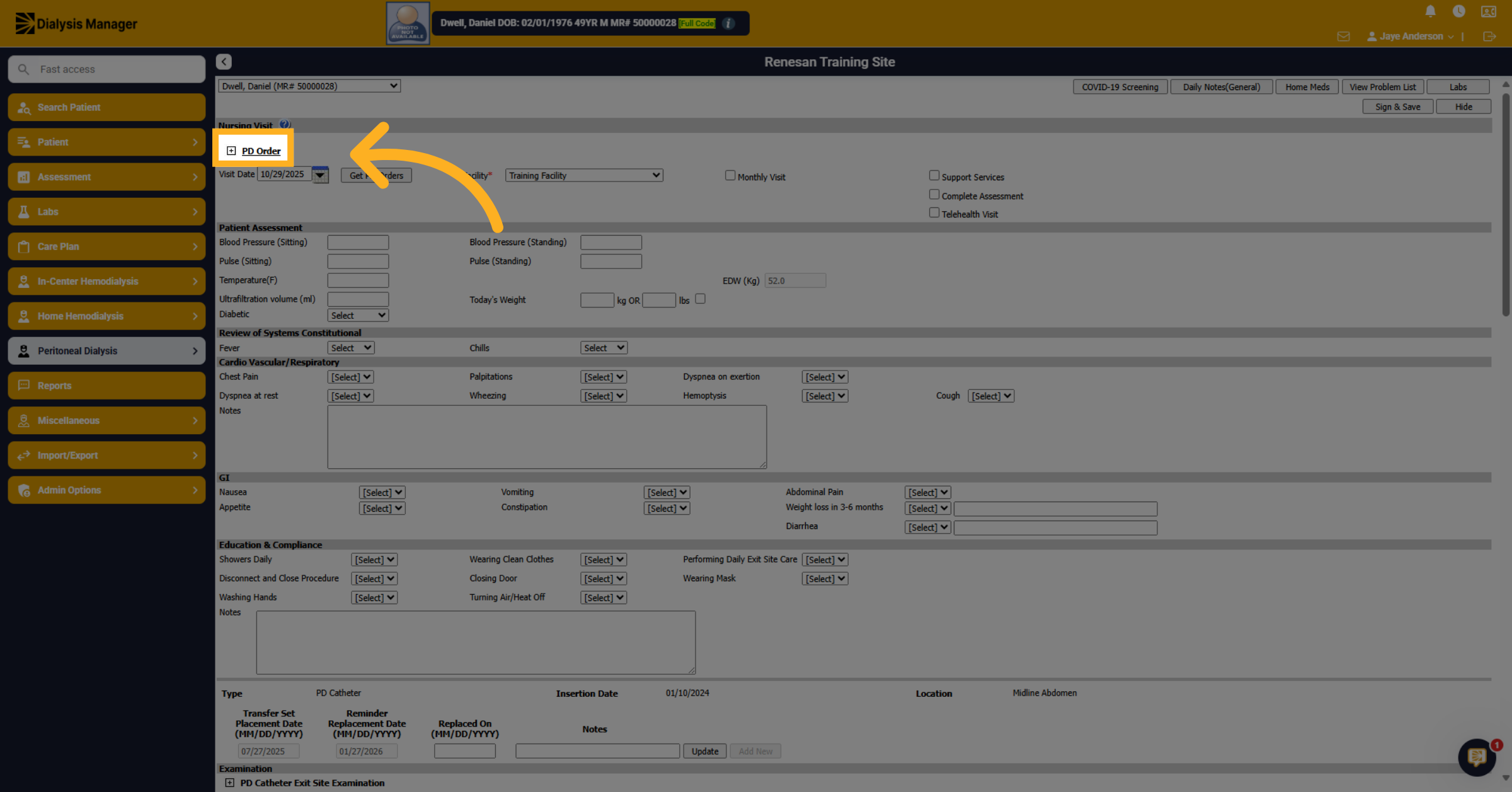Toggle the Telehealth Visit checkbox
Screen dimensions: 1512x792
pos(934,213)
